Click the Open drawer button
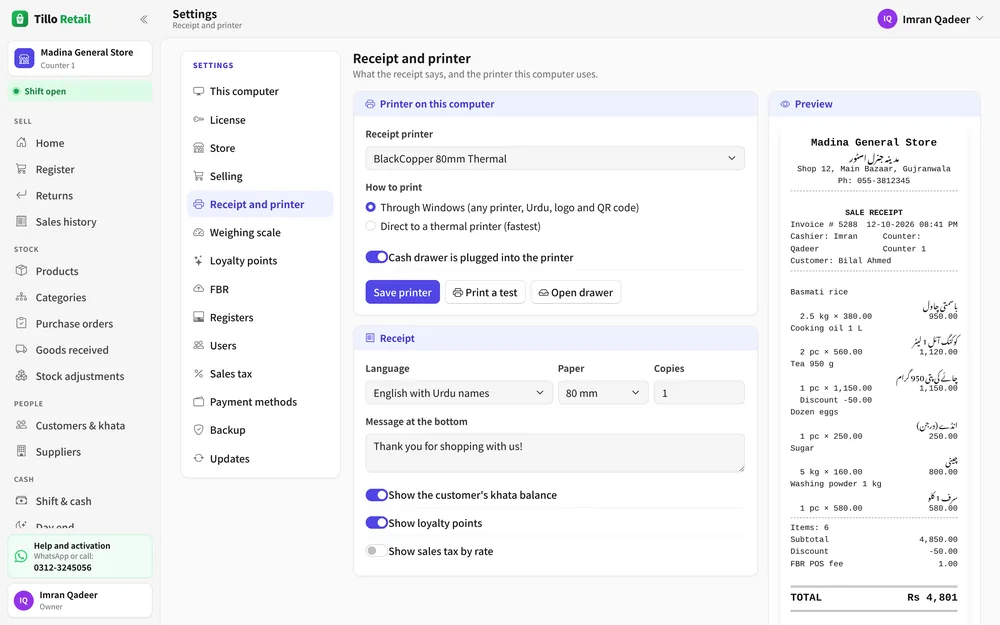1000x625 pixels. pos(576,292)
